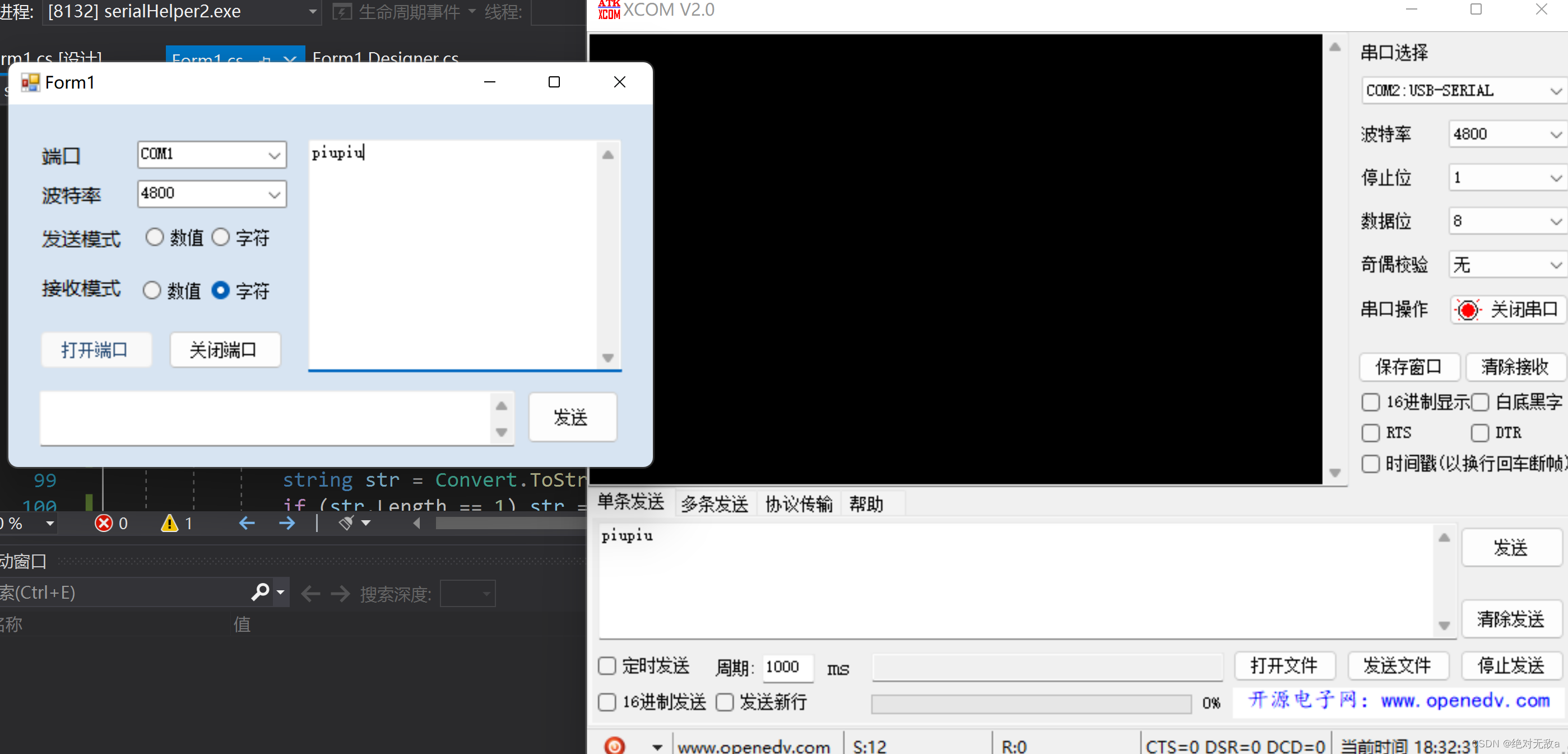Click the red error count icon
The image size is (1568, 754).
point(104,523)
